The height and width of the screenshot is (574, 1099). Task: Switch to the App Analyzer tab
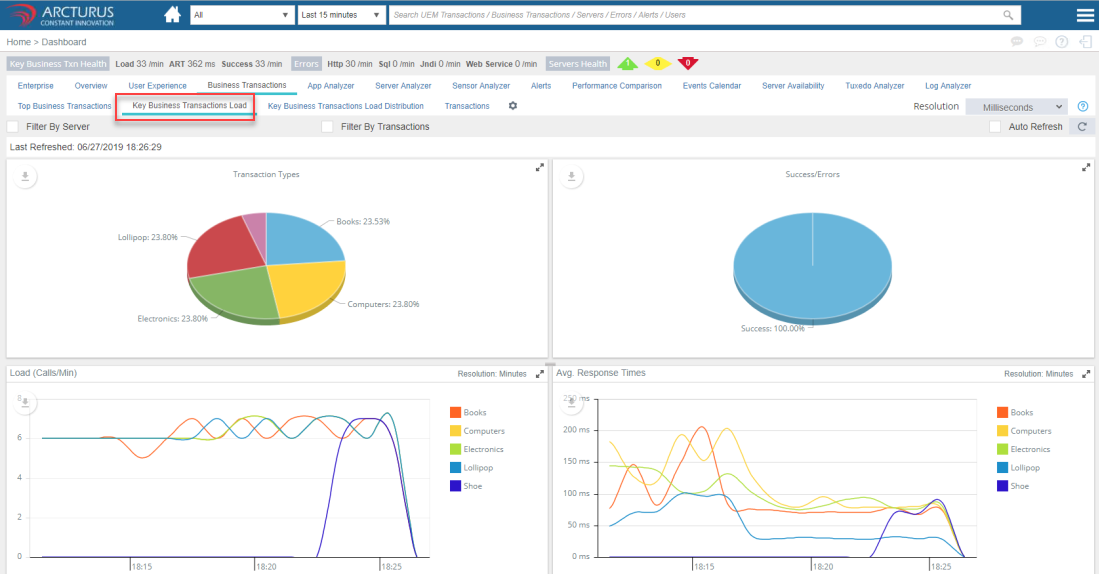[x=330, y=86]
